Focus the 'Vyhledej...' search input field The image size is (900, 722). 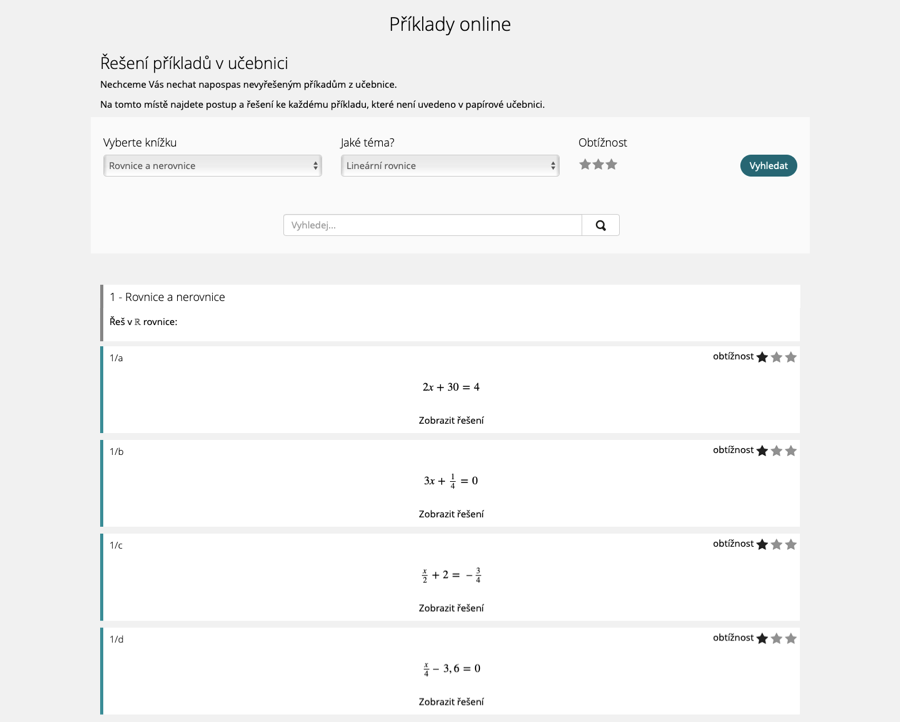click(x=433, y=225)
